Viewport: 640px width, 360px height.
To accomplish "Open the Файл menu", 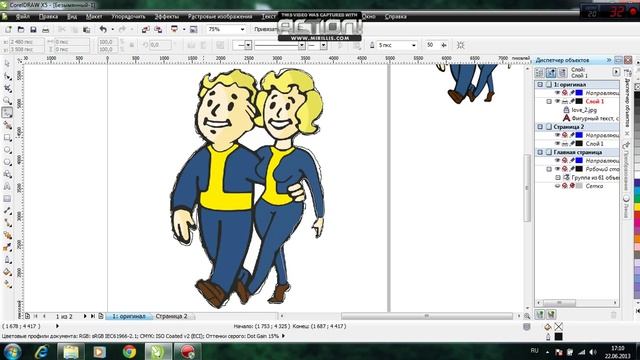I will pyautogui.click(x=22, y=16).
